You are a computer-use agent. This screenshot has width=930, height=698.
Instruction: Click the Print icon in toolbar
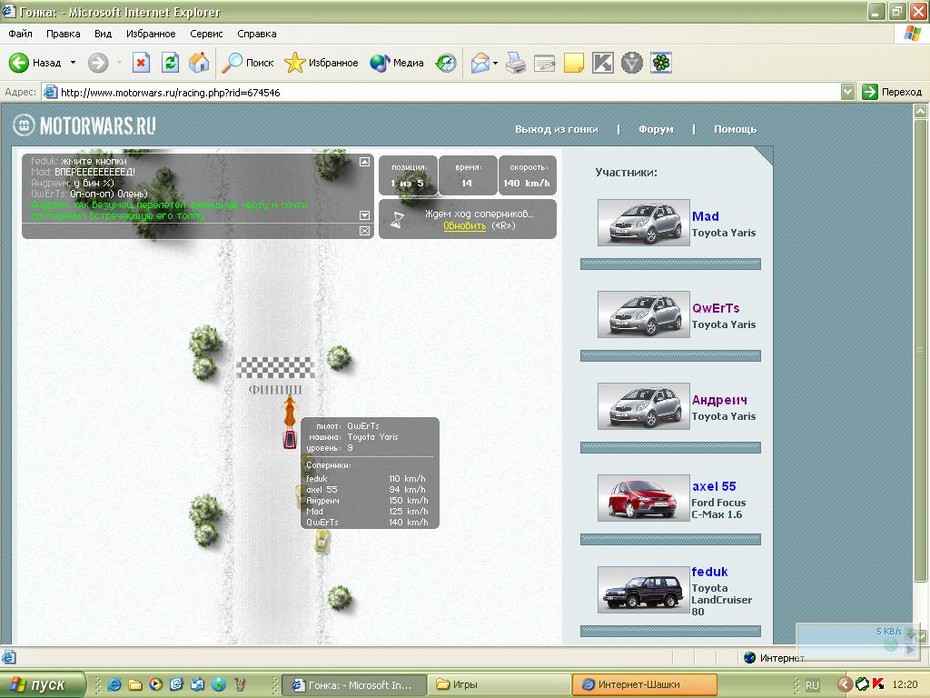pos(515,62)
